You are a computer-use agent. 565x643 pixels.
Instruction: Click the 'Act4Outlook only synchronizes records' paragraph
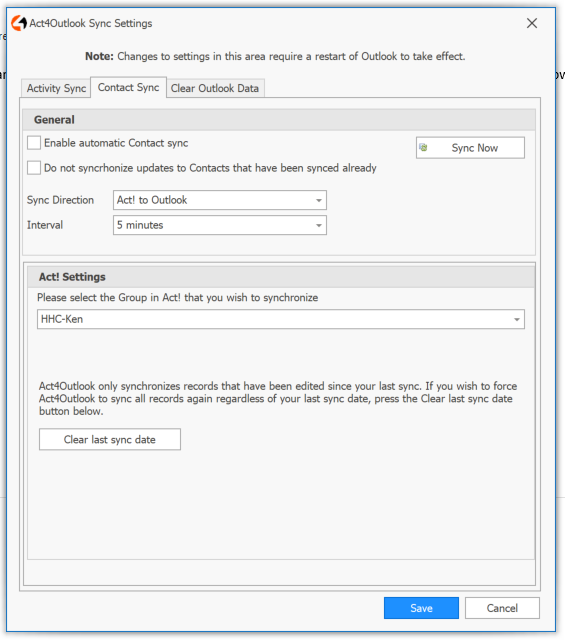(278, 399)
